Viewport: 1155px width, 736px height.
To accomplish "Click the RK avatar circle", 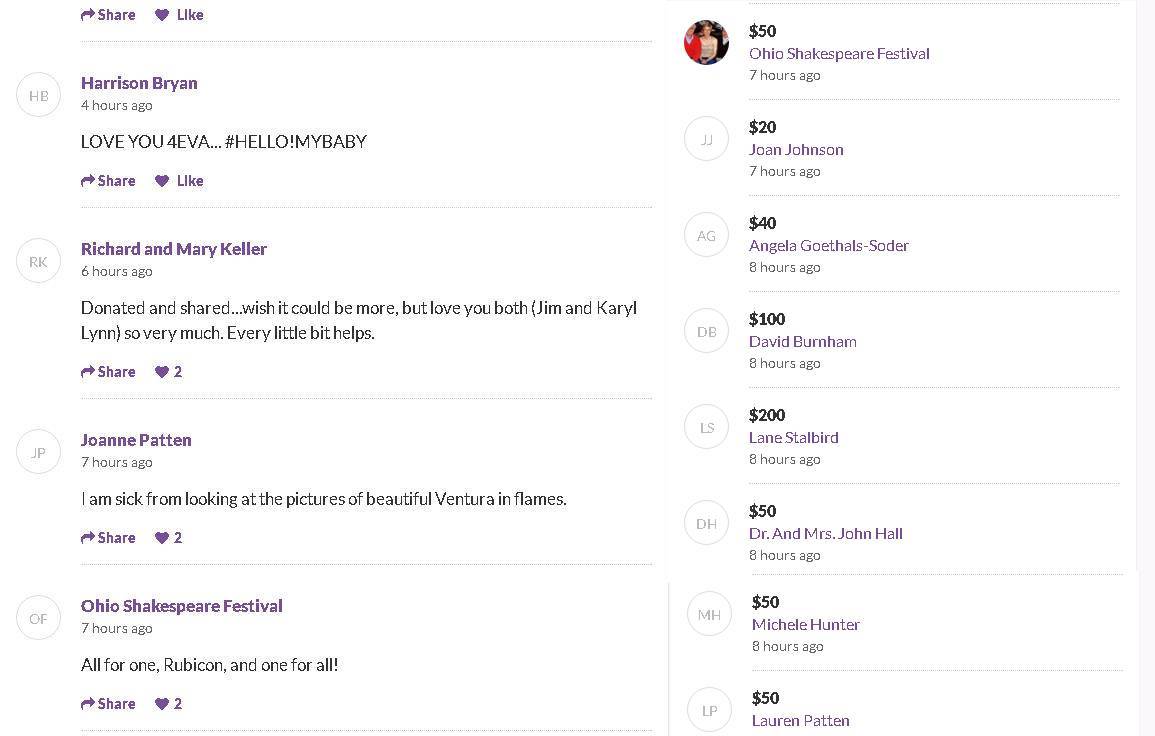I will coord(39,261).
